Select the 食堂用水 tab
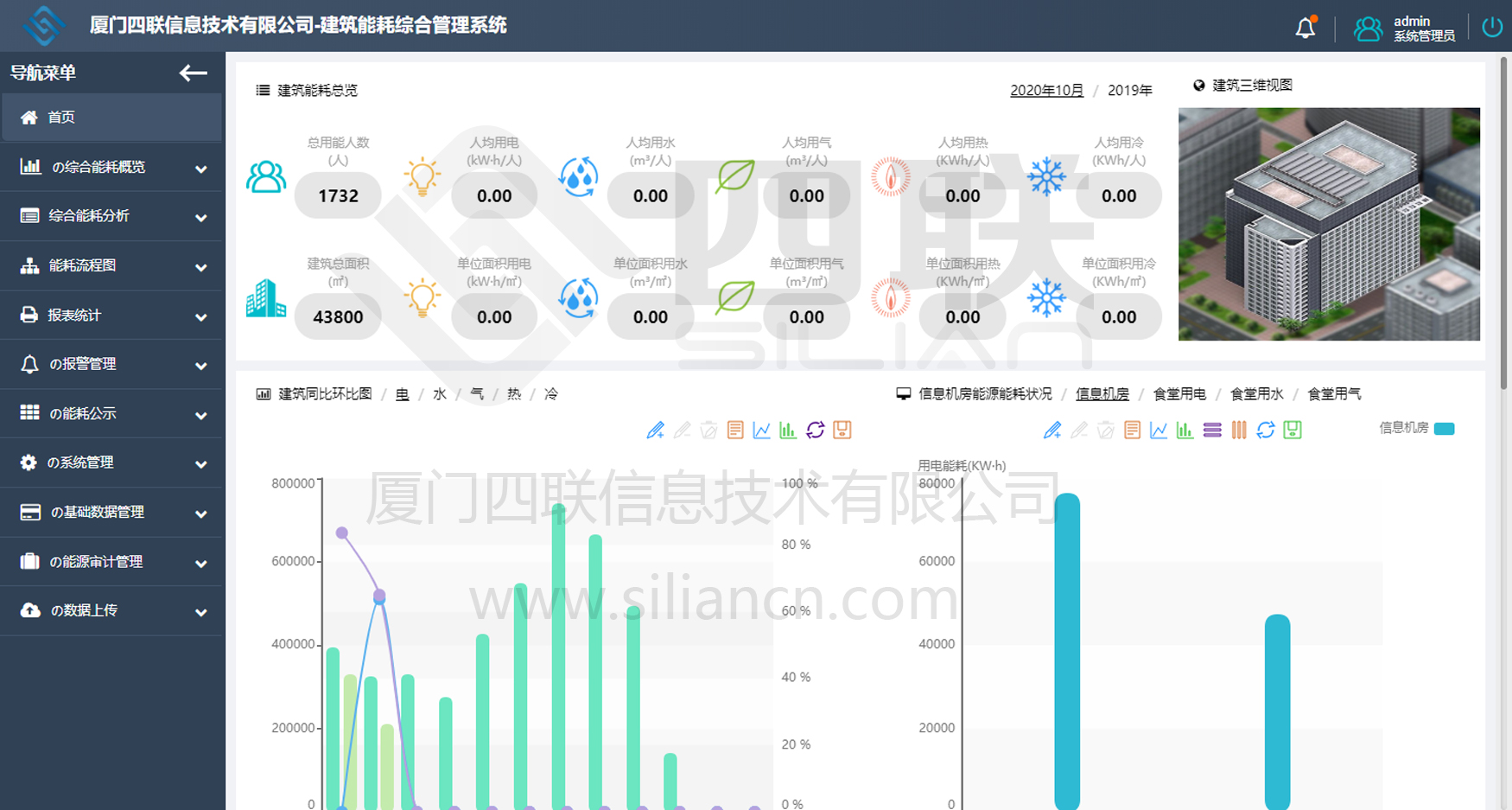The width and height of the screenshot is (1512, 810). click(1256, 394)
